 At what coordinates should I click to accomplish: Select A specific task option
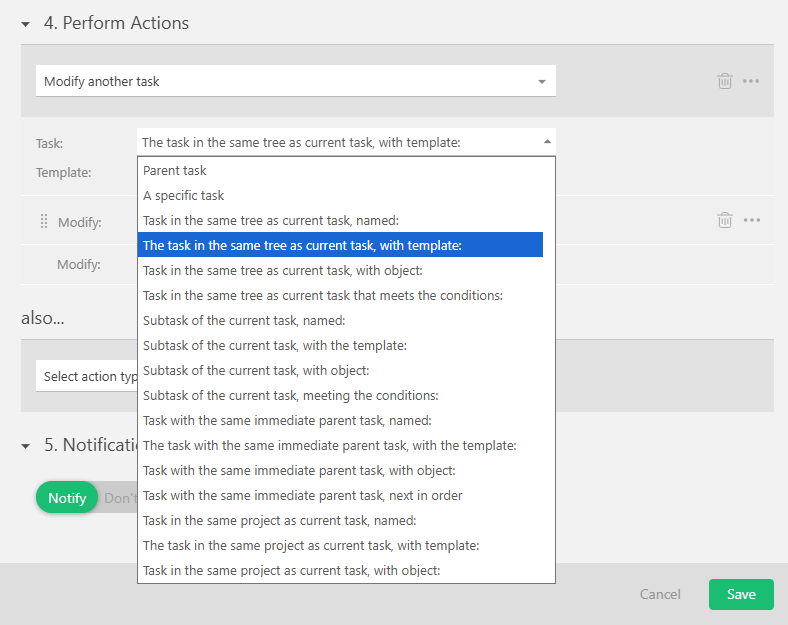[x=184, y=196]
